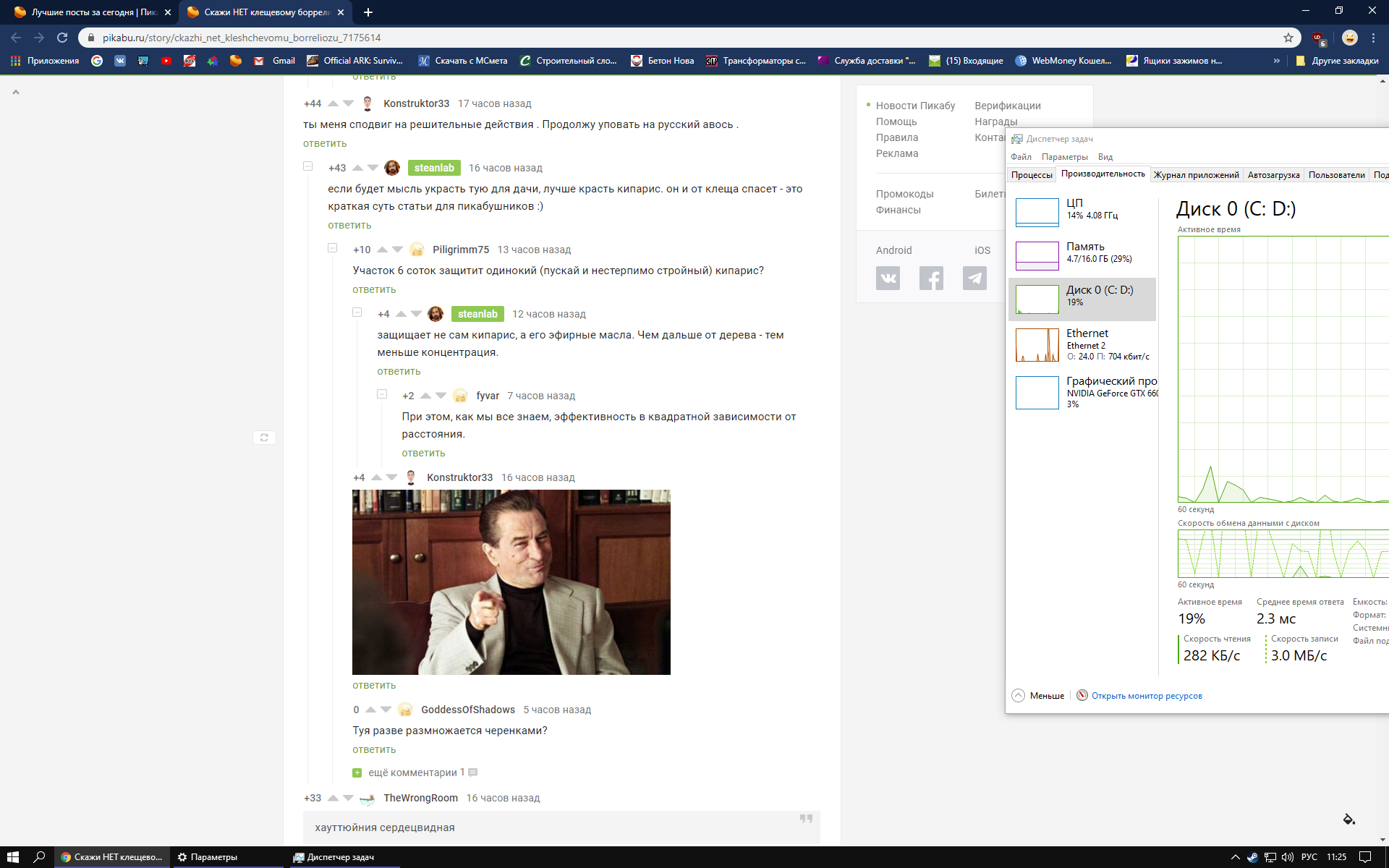Viewport: 1389px width, 868px height.
Task: Collapse Piligrimm75's comment thread
Action: coord(332,248)
